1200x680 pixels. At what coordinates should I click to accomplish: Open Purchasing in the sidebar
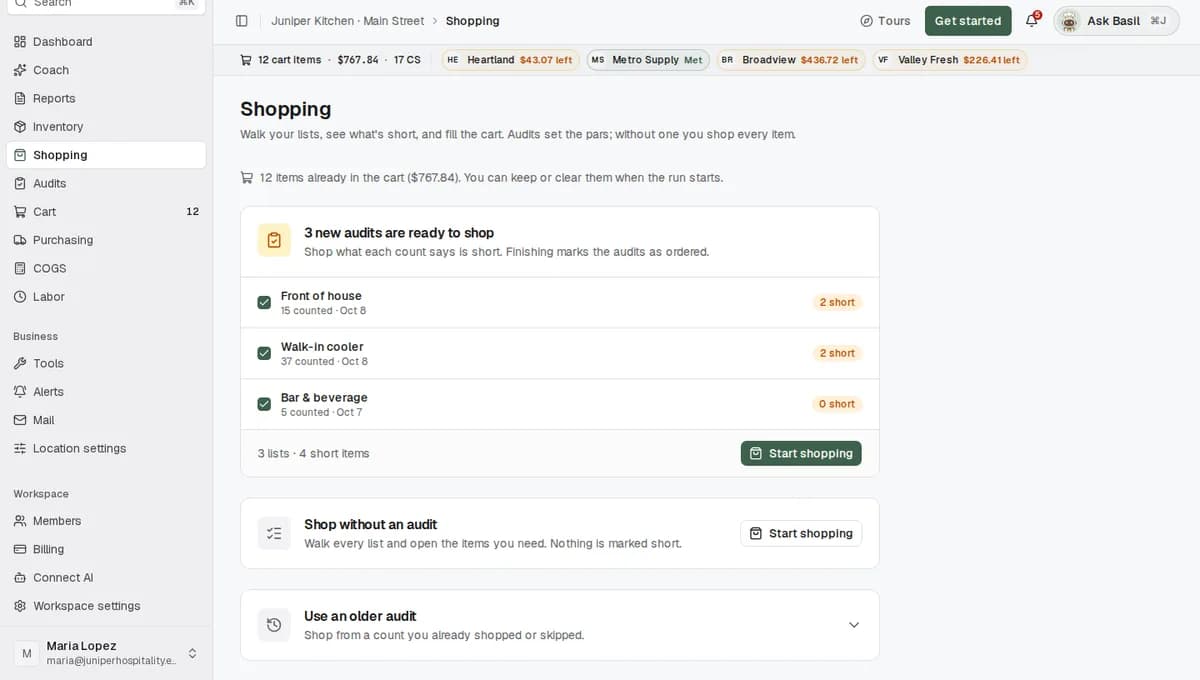coord(106,240)
